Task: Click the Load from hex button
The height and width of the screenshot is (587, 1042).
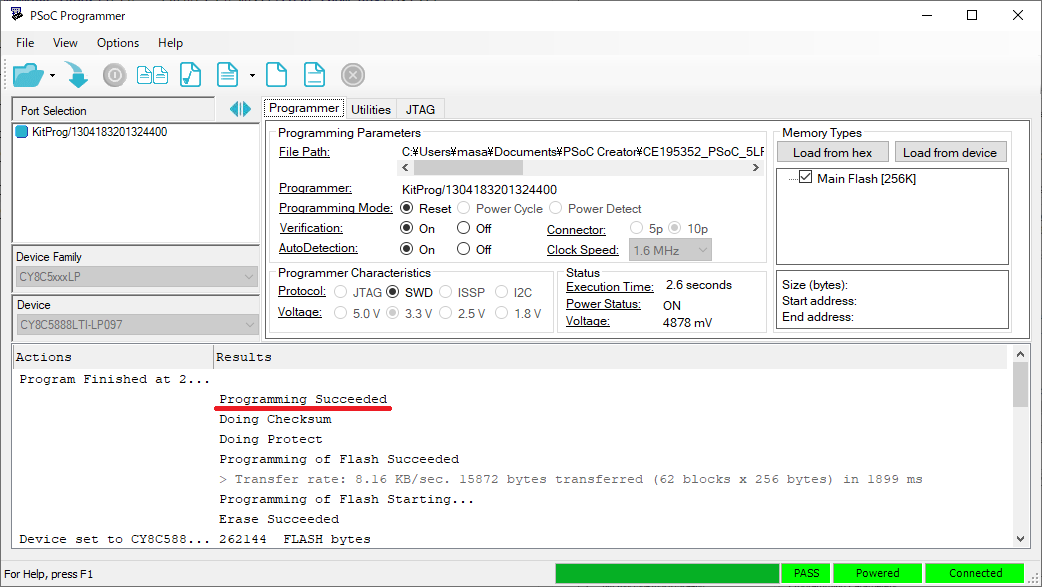Action: click(x=833, y=152)
